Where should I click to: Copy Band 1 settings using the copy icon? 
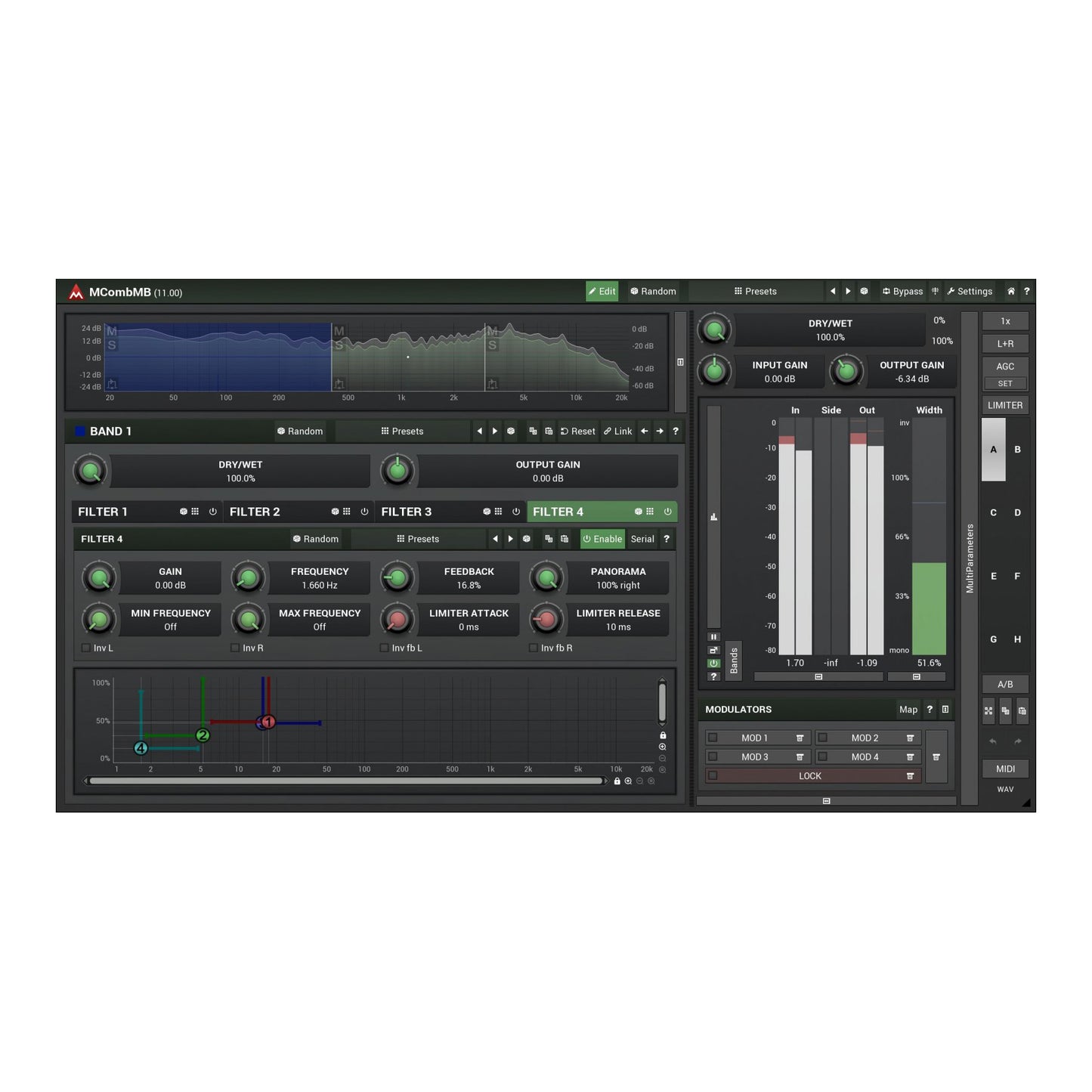pos(533,431)
